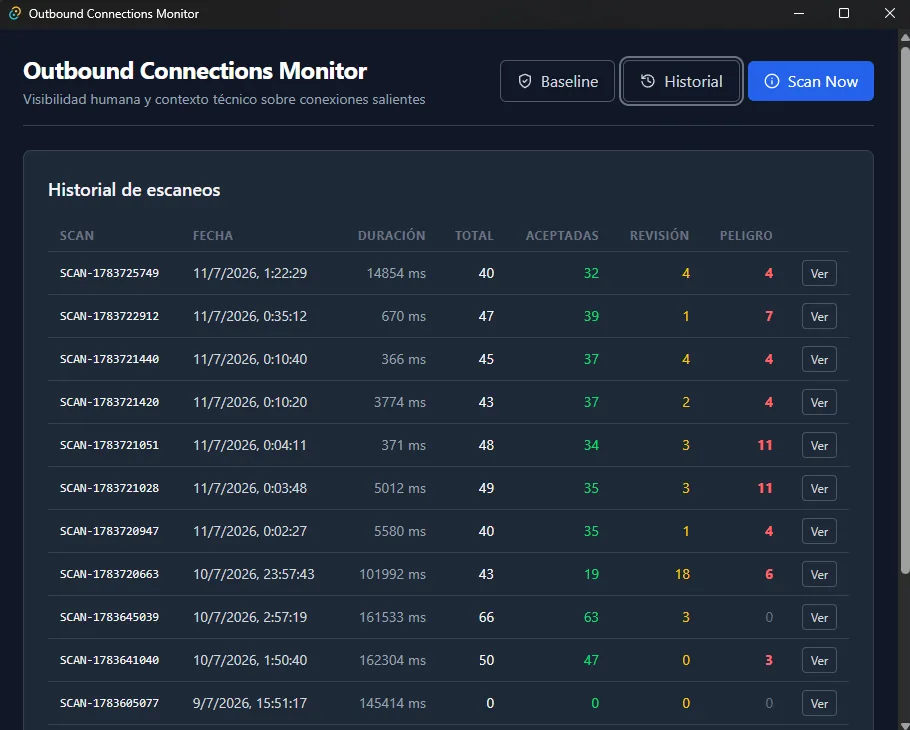Click the info circle icon on Scan Now
910x730 pixels.
click(x=772, y=81)
